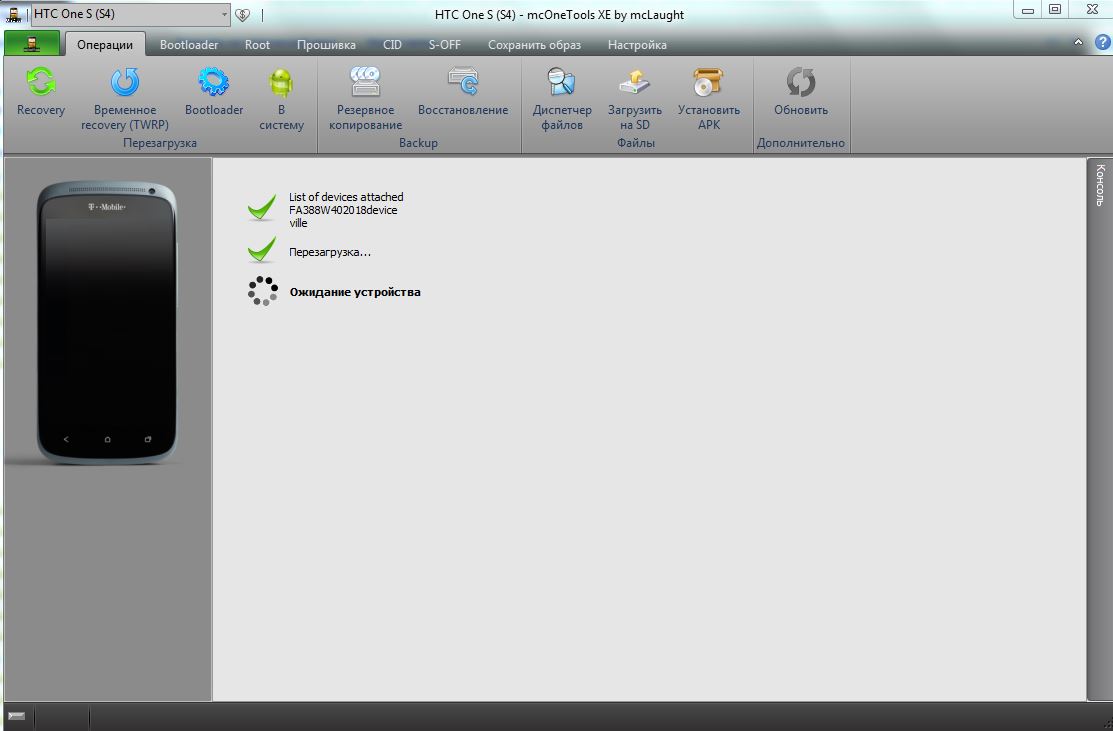Image resolution: width=1113 pixels, height=731 pixels.
Task: Click the 'Перезагрузка…' log entry
Action: pos(329,252)
